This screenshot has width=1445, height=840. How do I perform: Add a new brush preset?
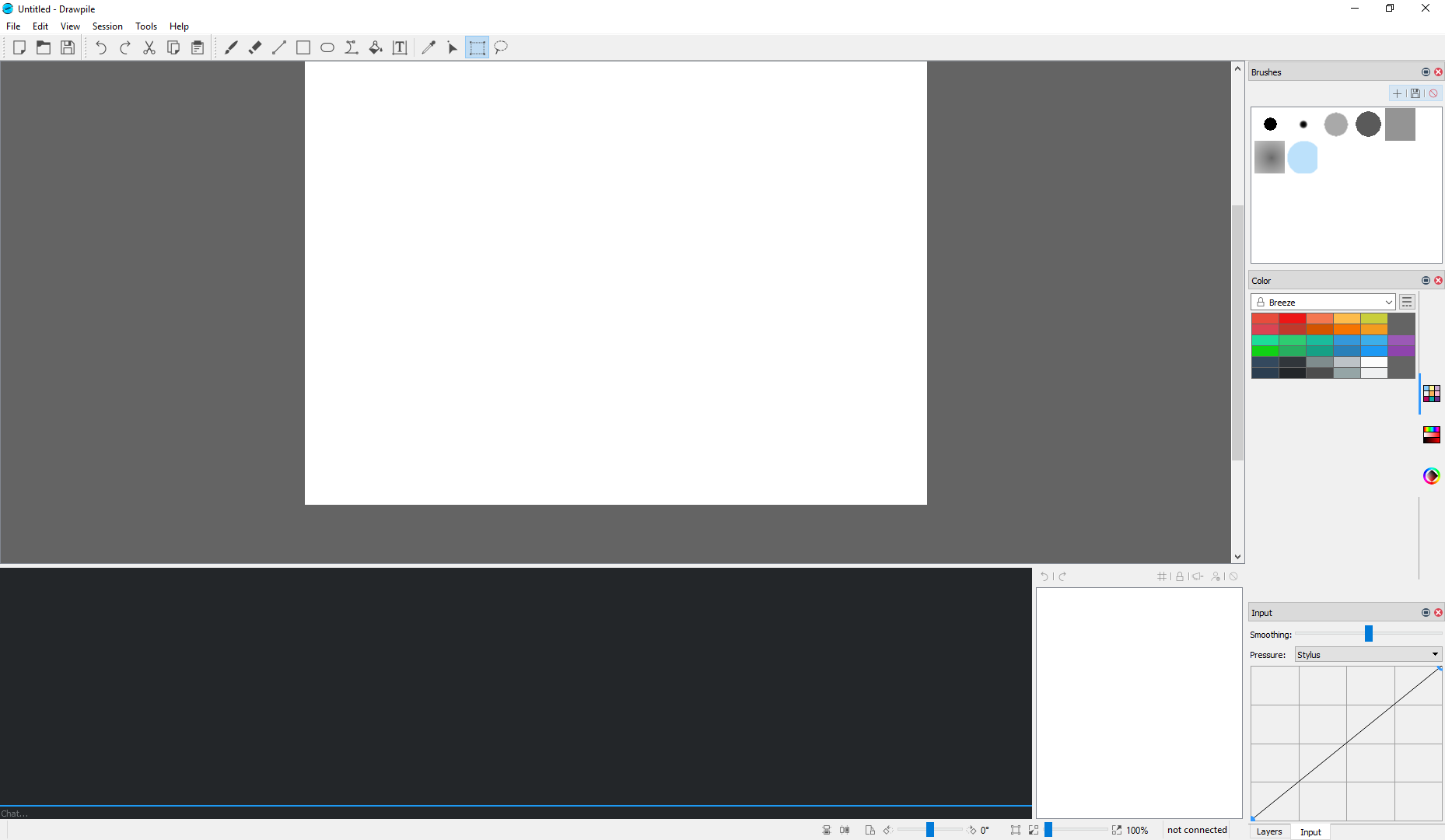point(1398,93)
